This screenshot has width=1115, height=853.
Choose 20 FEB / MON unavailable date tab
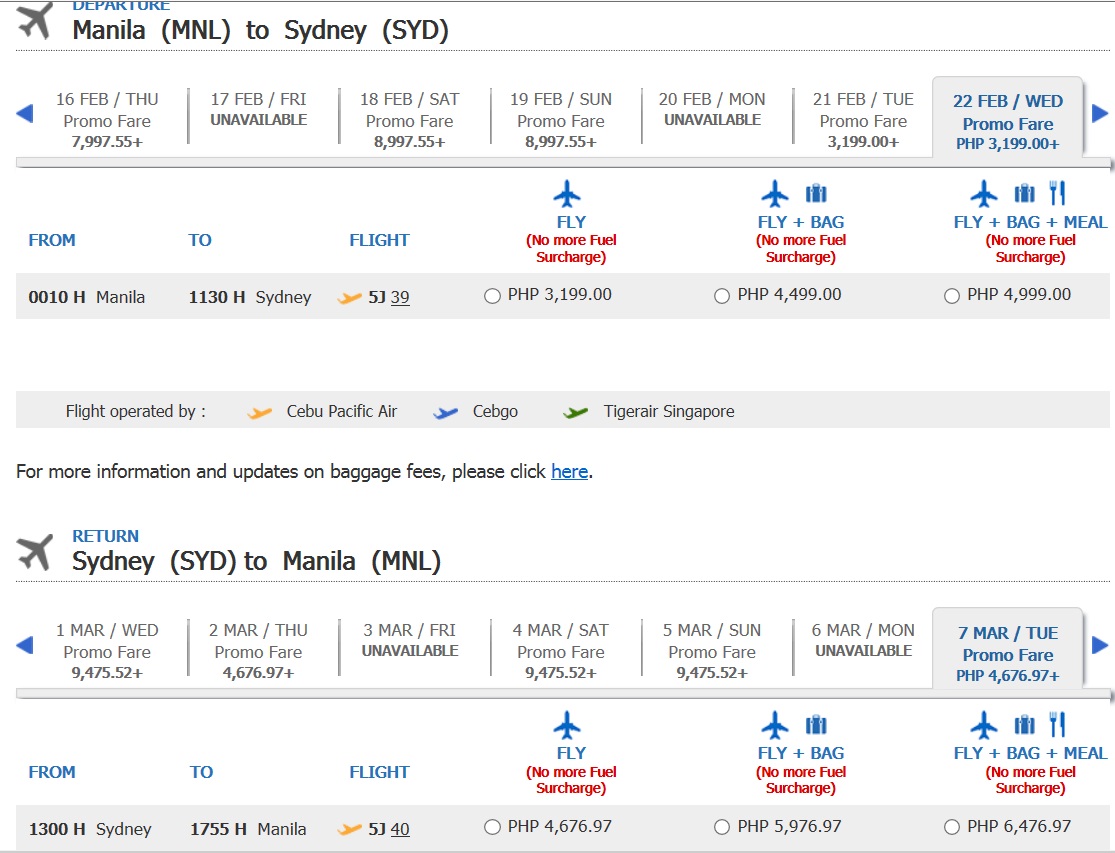(x=712, y=109)
